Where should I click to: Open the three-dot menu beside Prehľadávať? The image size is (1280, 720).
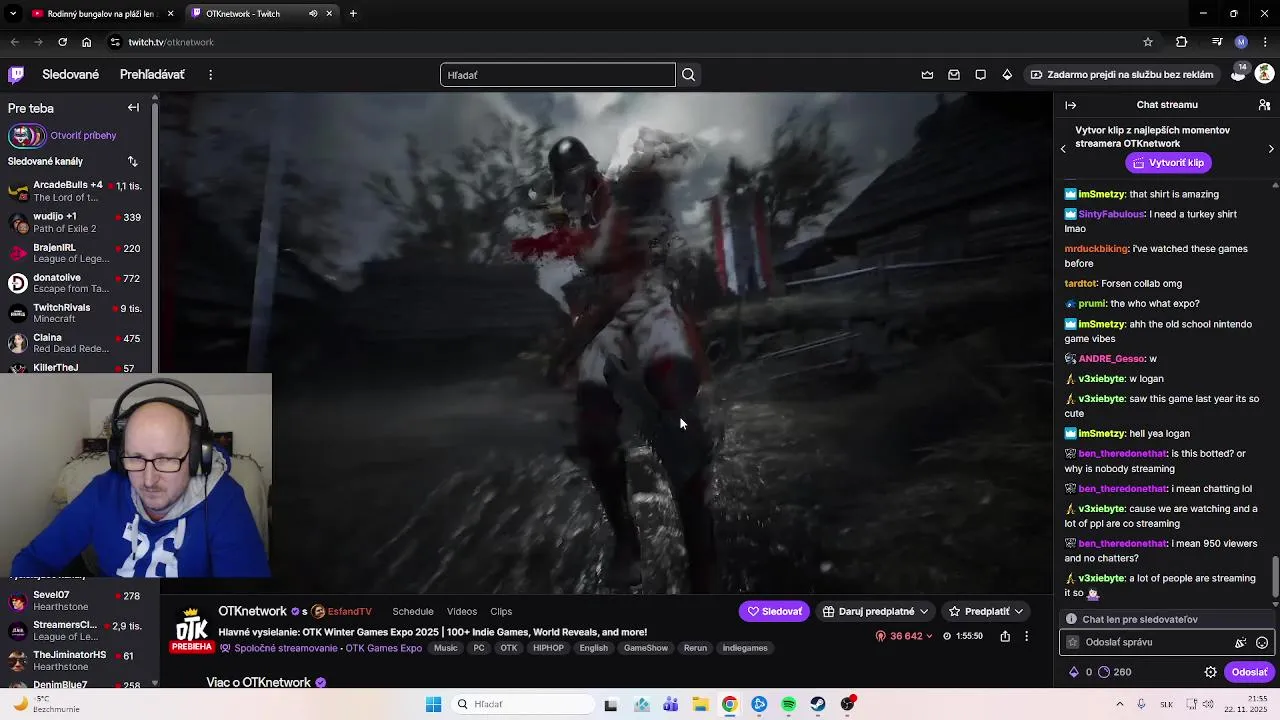click(210, 75)
